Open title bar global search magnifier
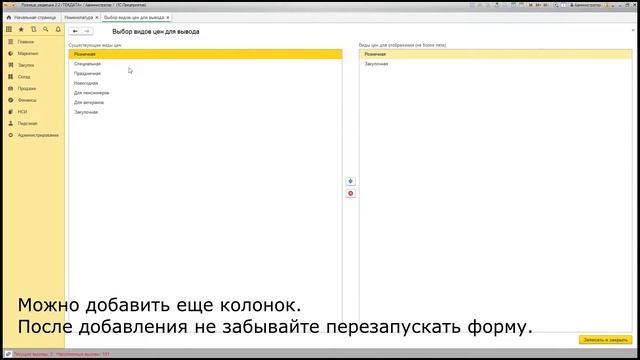Image resolution: width=640 pixels, height=360 pixels. 556,5
